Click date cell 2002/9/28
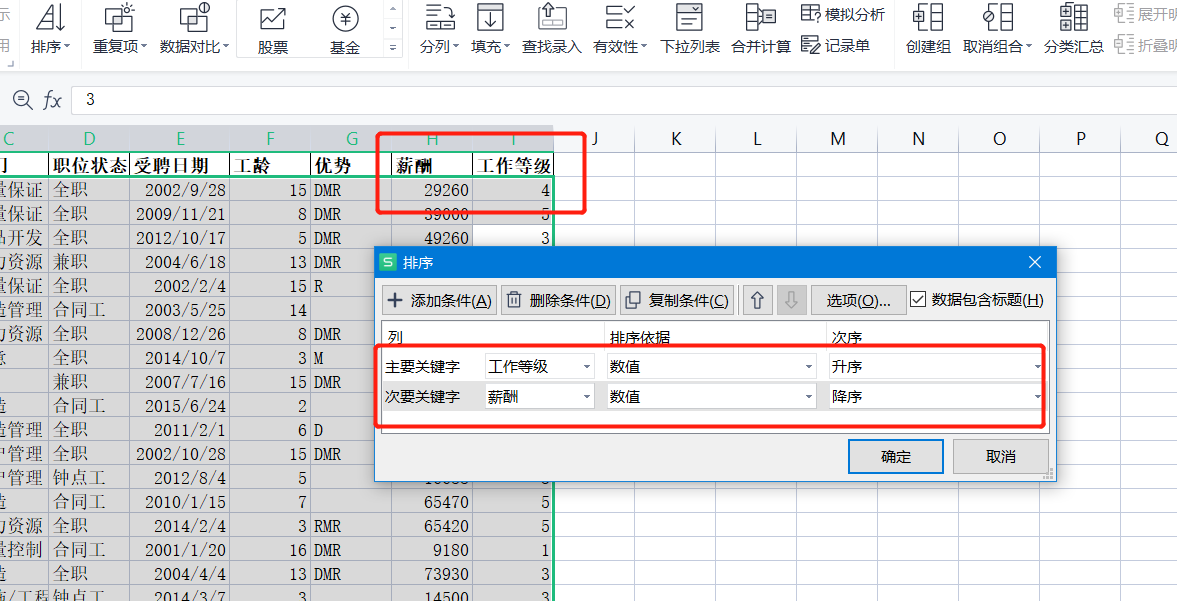Screen dimensions: 1177x601 coord(179,190)
